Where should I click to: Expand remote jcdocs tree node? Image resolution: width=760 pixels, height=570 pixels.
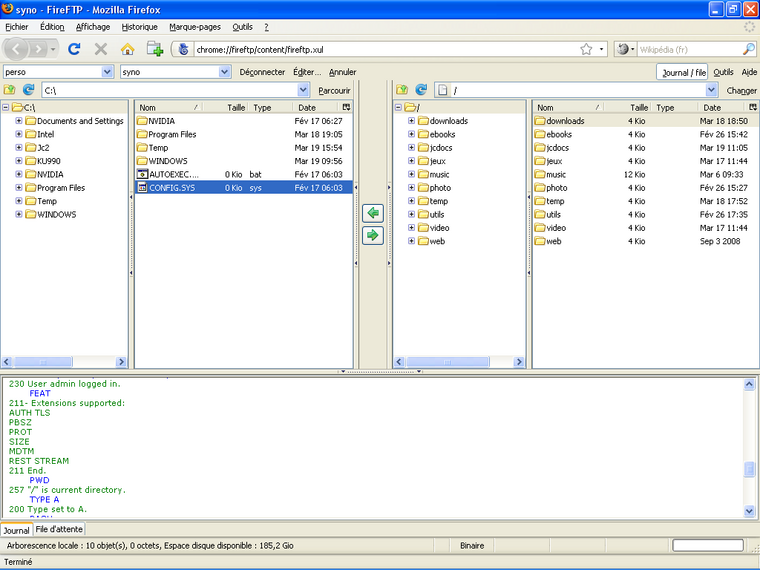(x=411, y=148)
